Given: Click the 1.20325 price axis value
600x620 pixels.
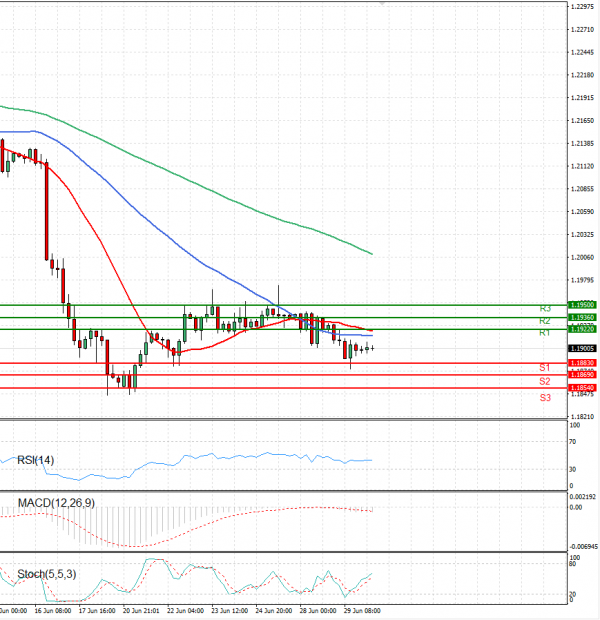Looking at the screenshot, I should [583, 235].
